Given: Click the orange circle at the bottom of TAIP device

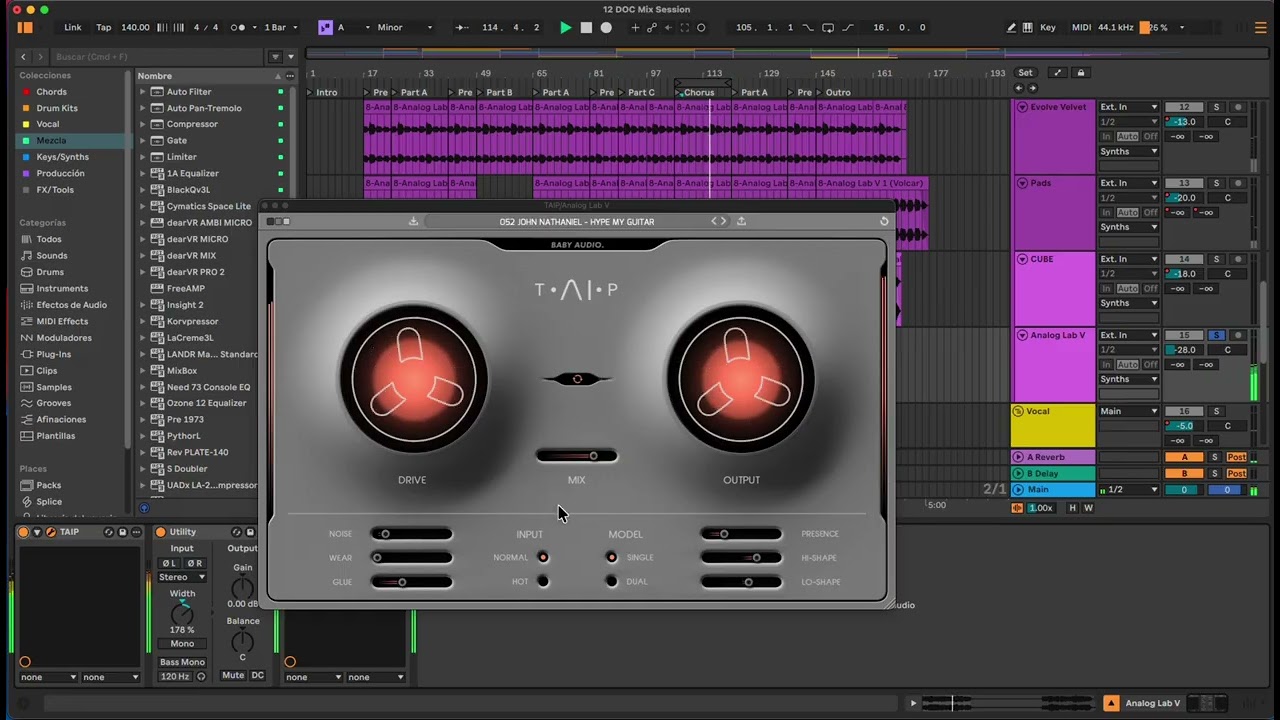Looking at the screenshot, I should [25, 661].
